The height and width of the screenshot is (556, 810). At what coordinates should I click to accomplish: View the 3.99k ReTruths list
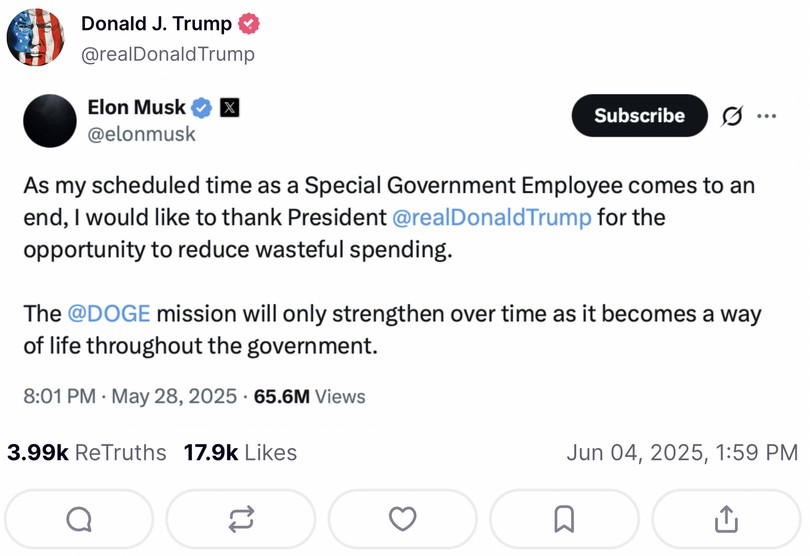click(x=87, y=453)
